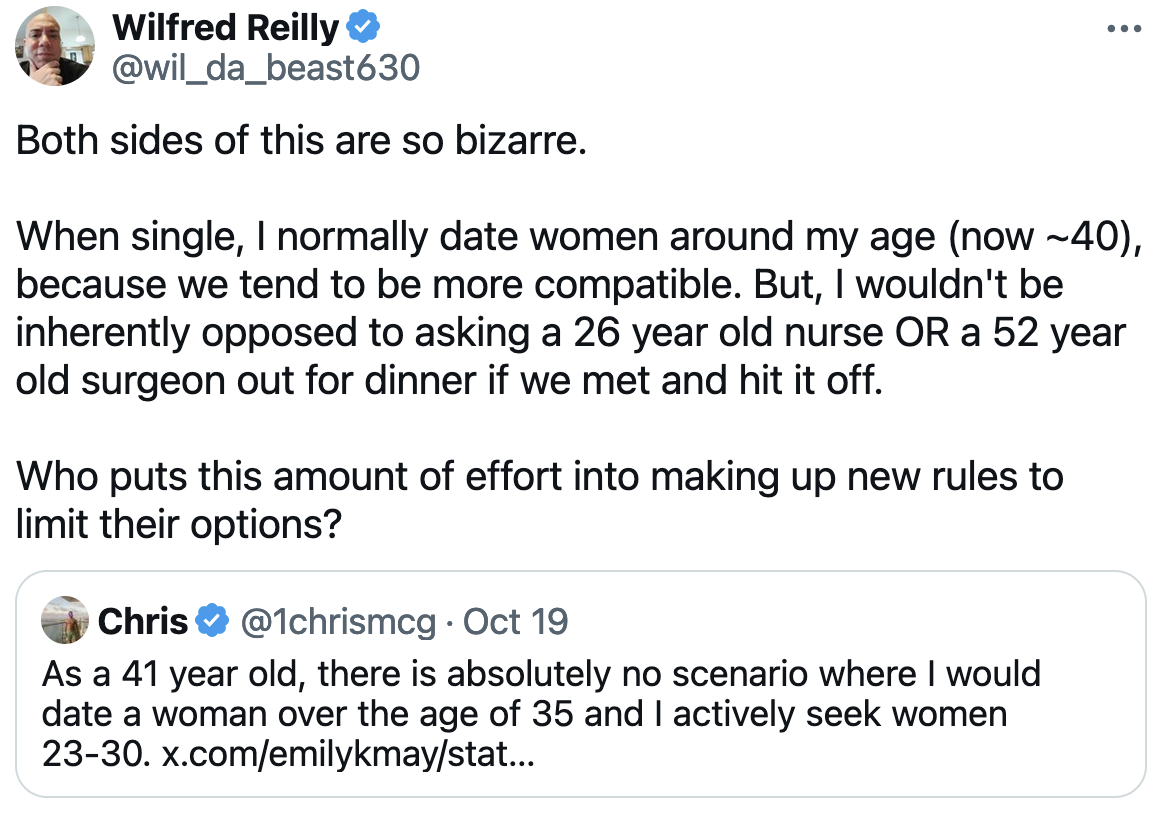Click Wilfred Reilly's profile avatar
The width and height of the screenshot is (1172, 818).
(x=56, y=48)
